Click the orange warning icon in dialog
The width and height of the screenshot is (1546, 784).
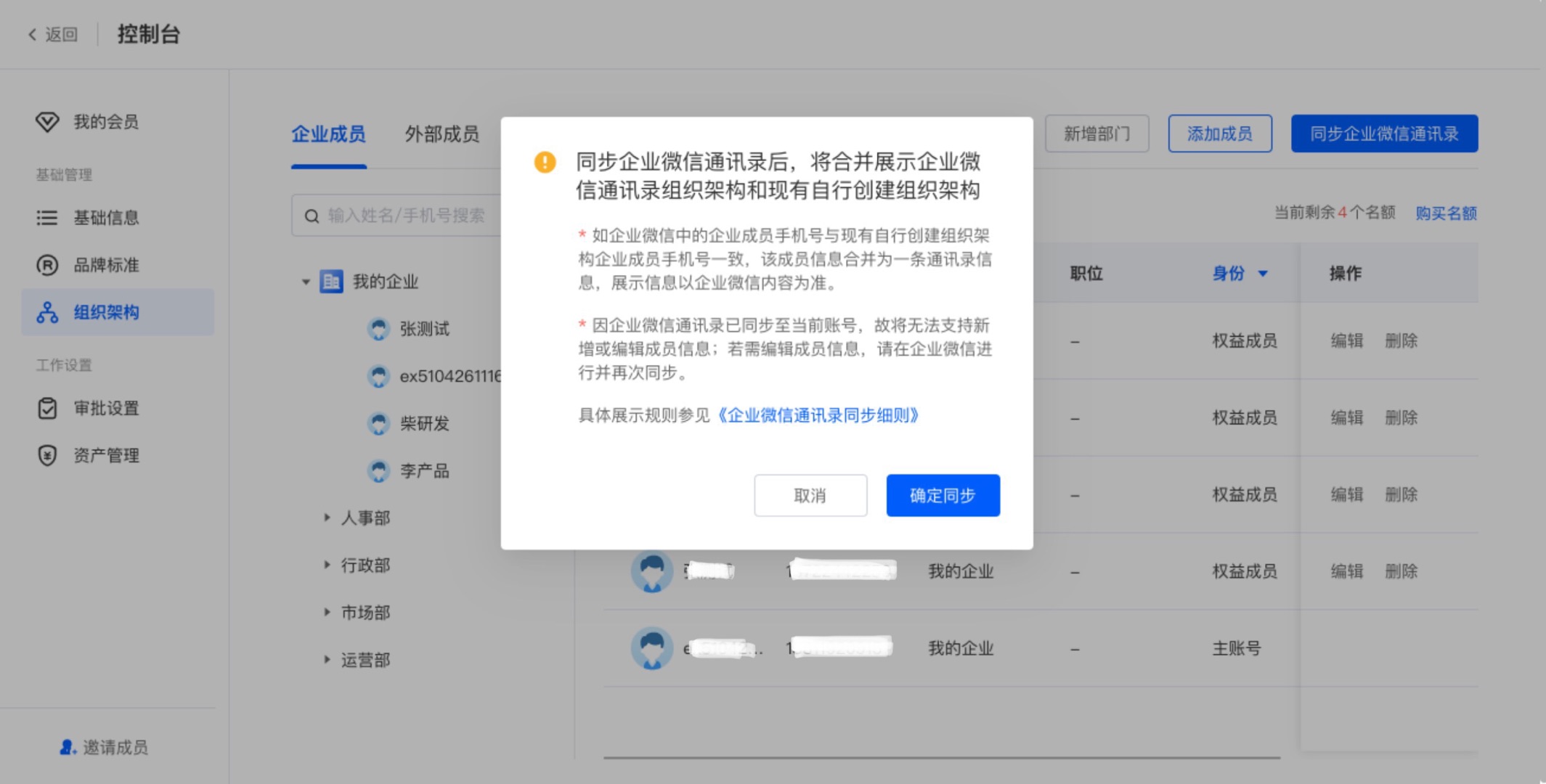pyautogui.click(x=545, y=162)
